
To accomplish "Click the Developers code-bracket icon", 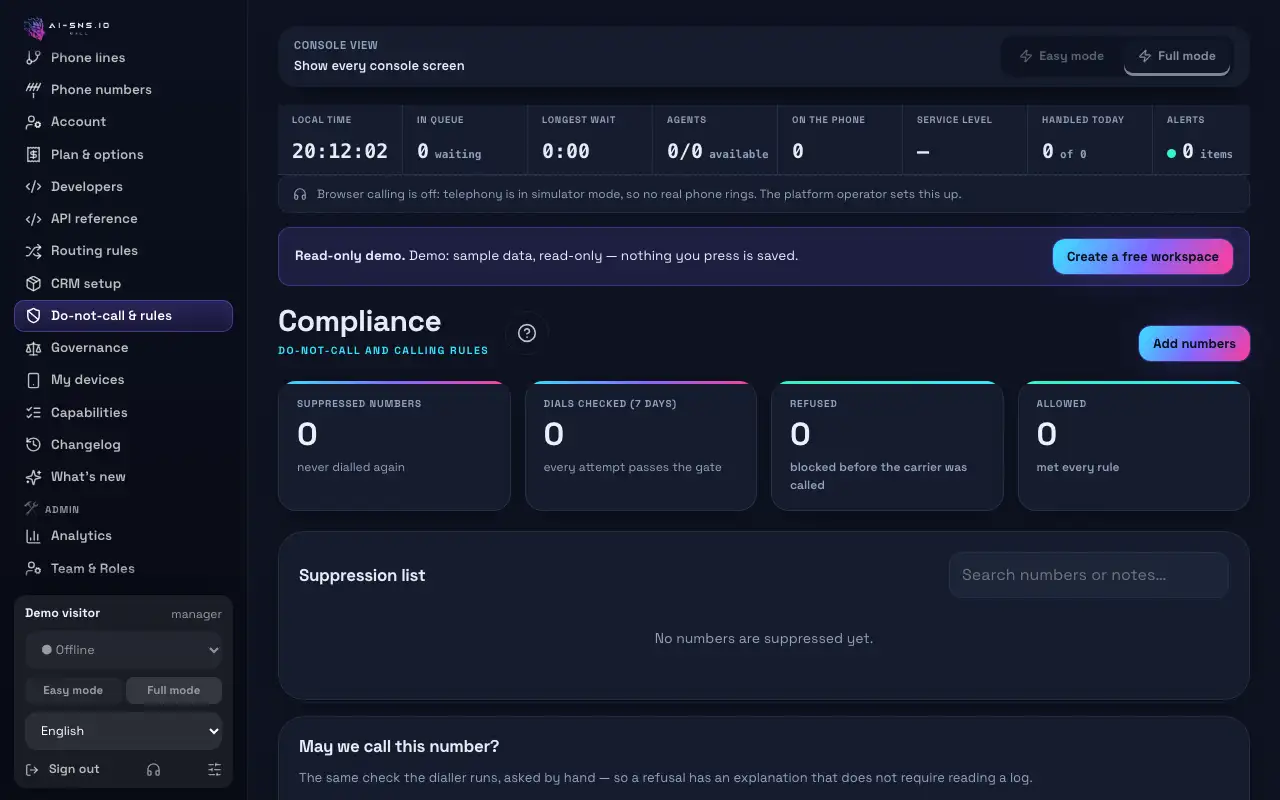I will [x=33, y=186].
